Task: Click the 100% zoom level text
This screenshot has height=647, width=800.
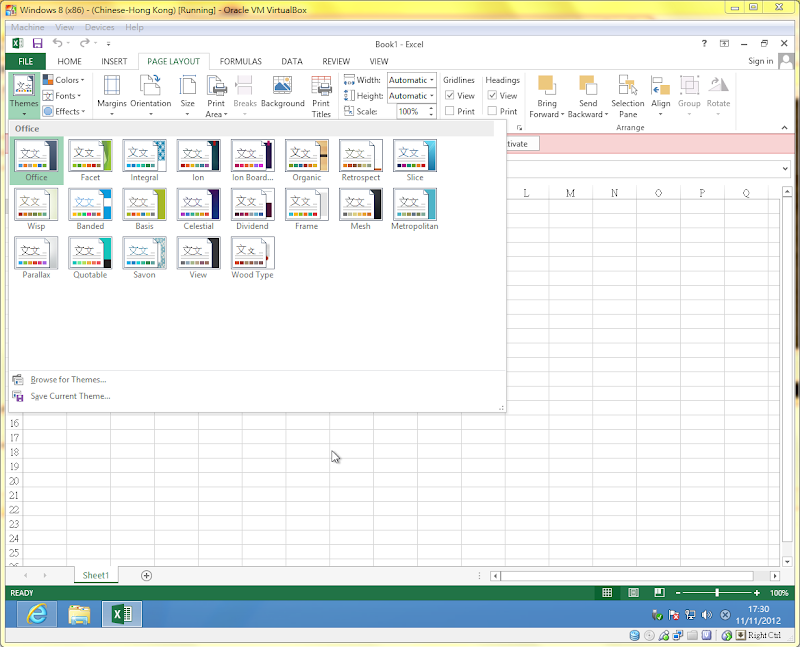Action: click(x=779, y=592)
